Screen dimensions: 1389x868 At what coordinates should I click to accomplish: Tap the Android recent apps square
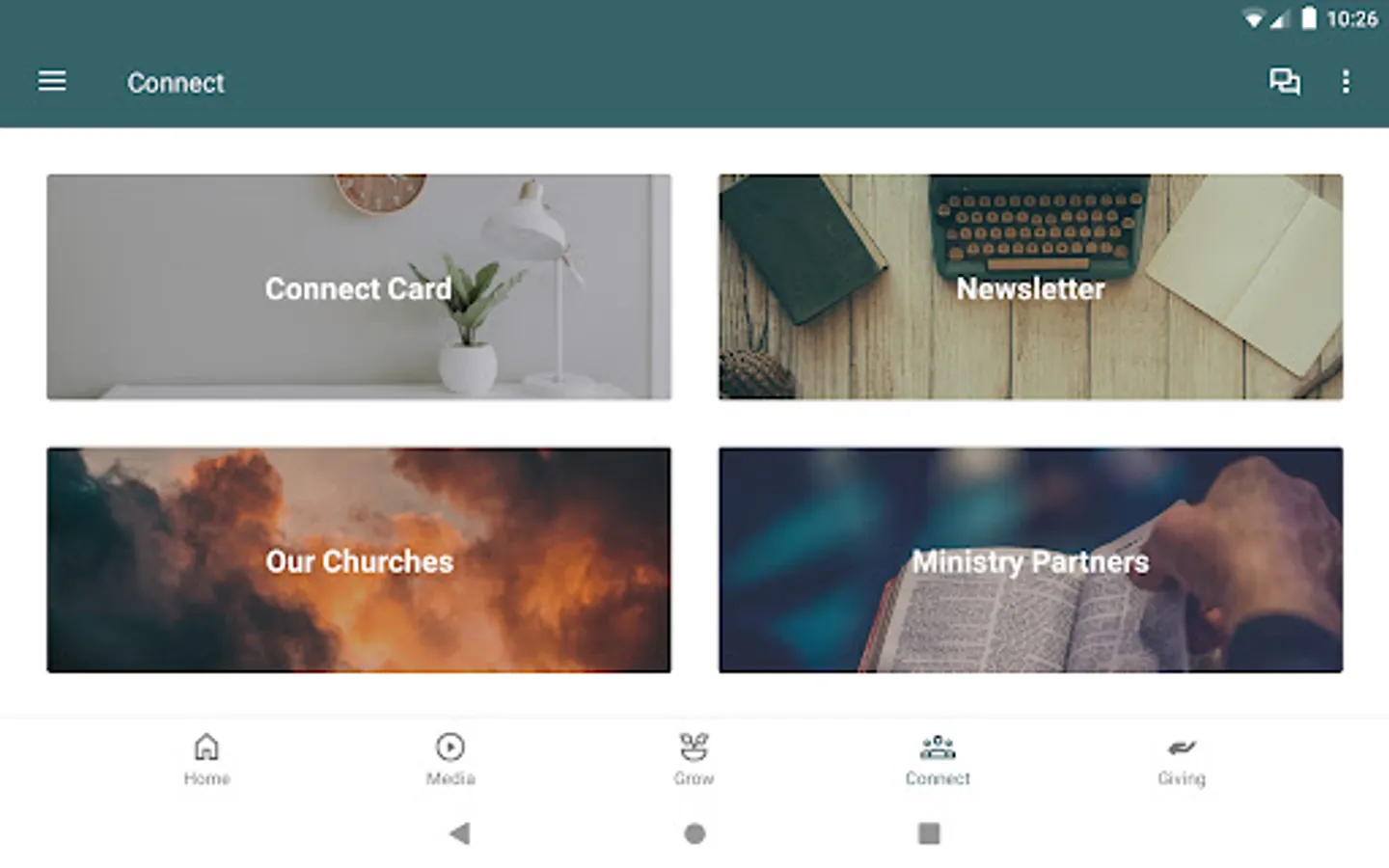click(929, 833)
